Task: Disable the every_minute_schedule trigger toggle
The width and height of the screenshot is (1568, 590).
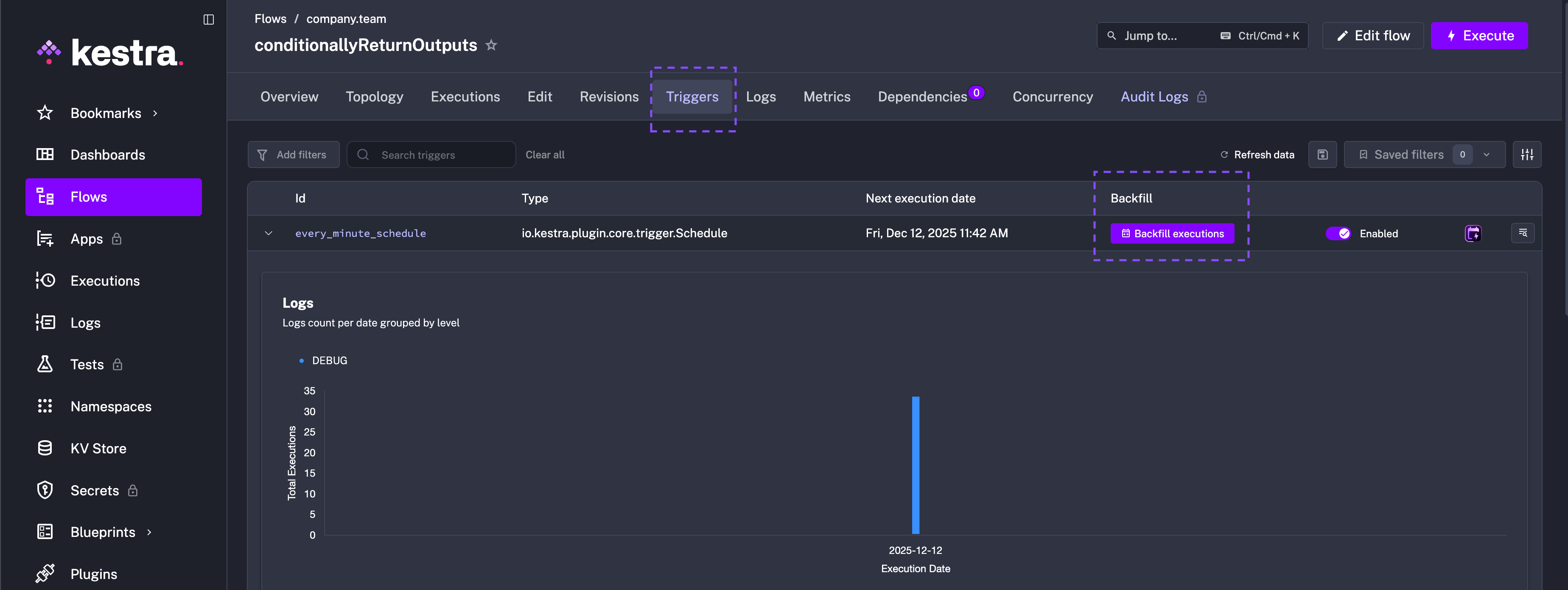Action: [x=1338, y=233]
